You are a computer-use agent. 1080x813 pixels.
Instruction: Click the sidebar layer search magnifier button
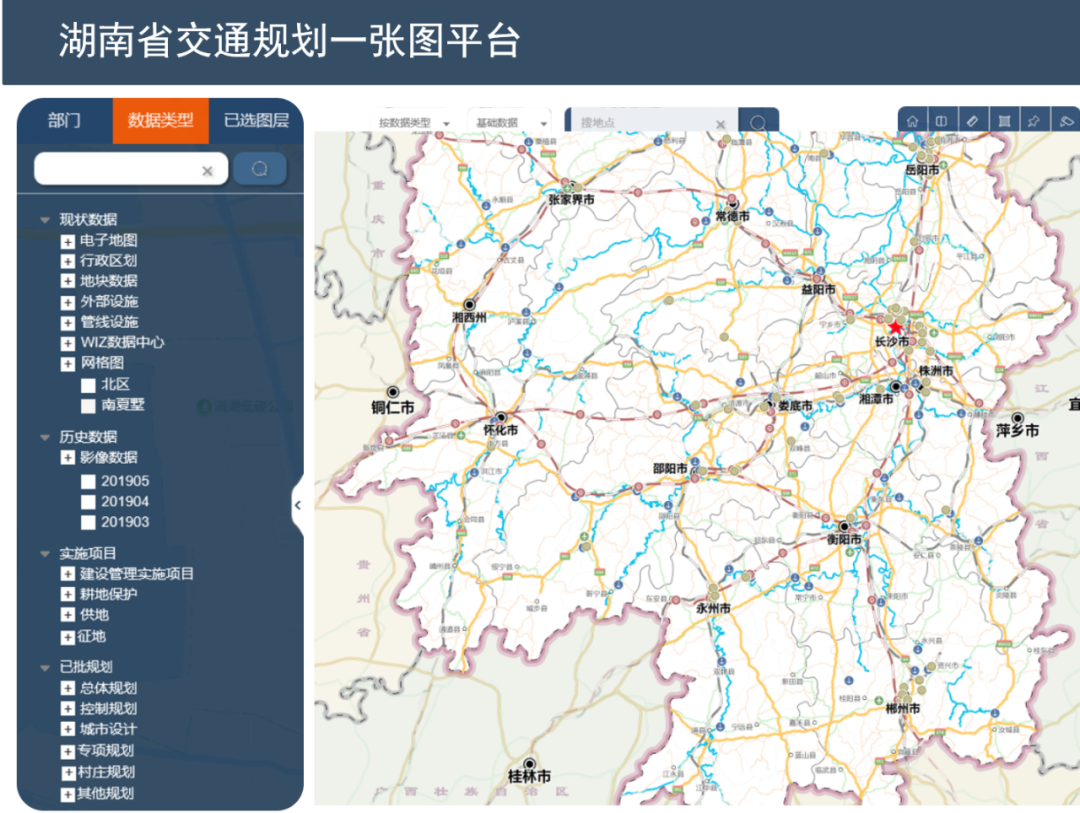tap(260, 169)
